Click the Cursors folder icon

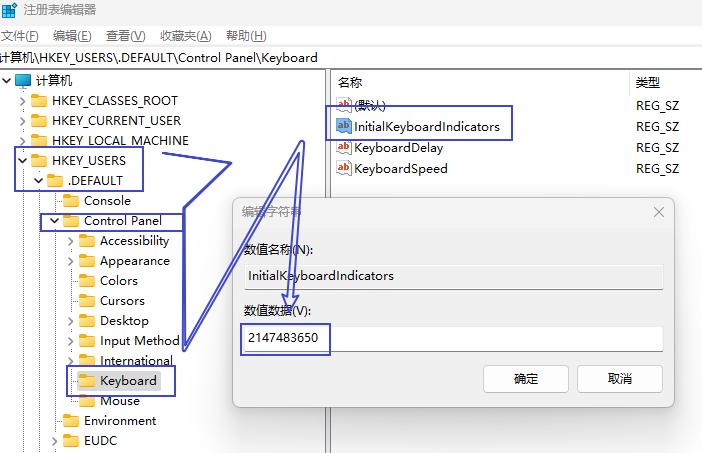click(x=87, y=301)
